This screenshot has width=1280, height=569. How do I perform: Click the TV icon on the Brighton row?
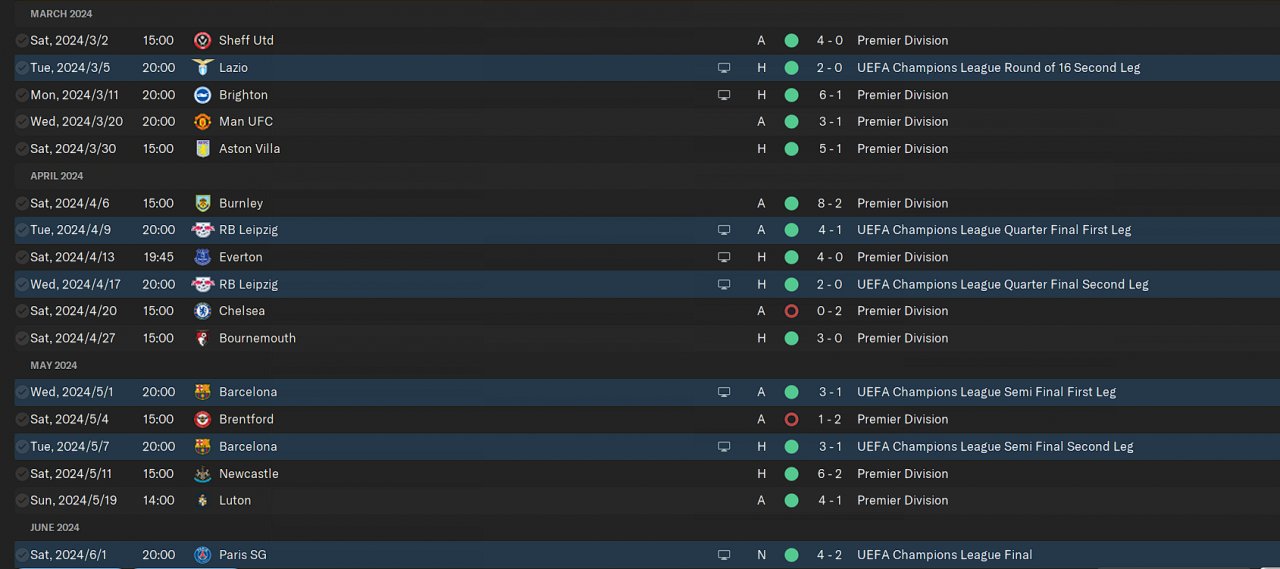724,95
